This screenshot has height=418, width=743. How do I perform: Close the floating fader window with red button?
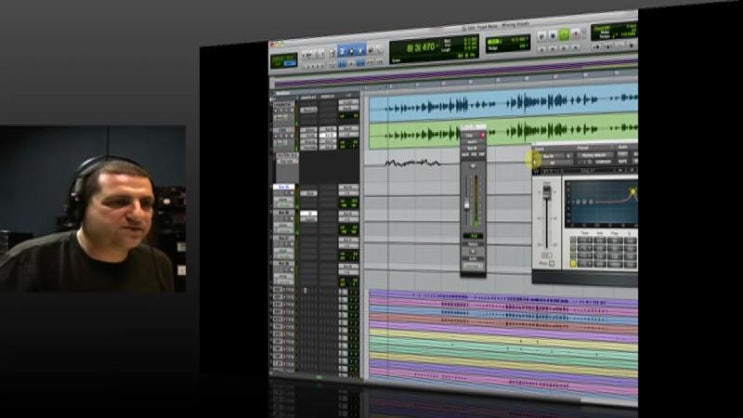click(x=483, y=134)
